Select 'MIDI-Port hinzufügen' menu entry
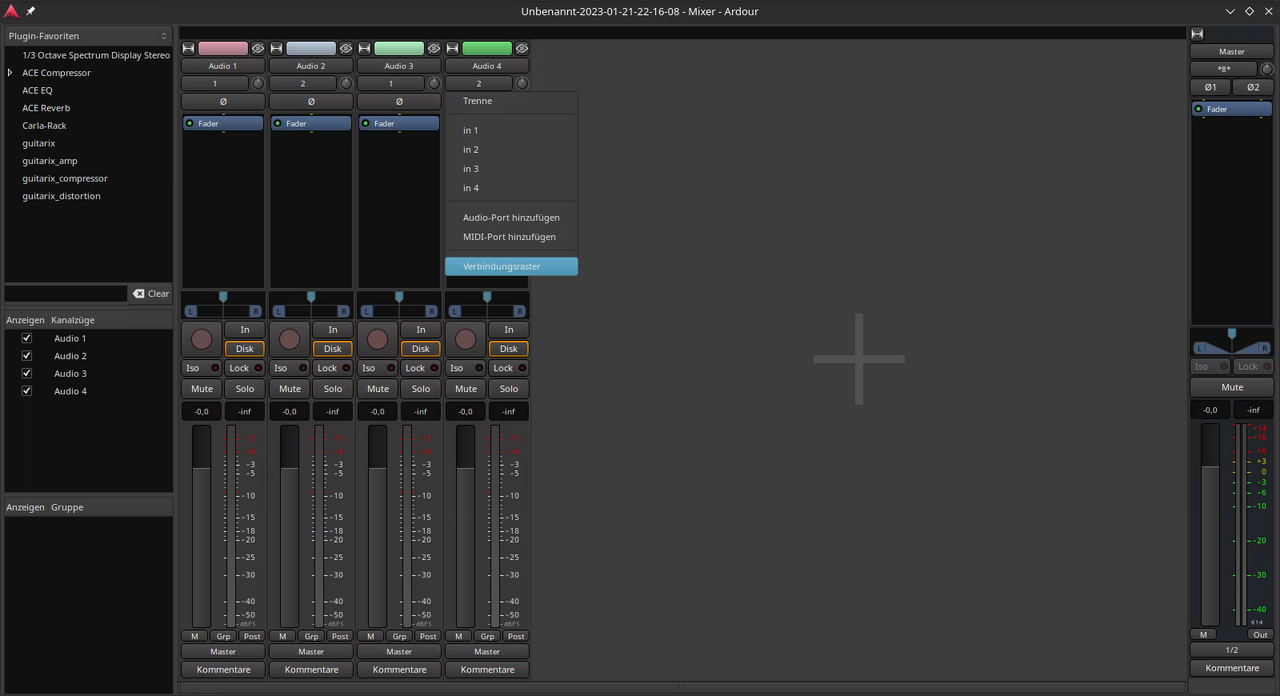Screen dimensions: 1280x696 (511, 237)
